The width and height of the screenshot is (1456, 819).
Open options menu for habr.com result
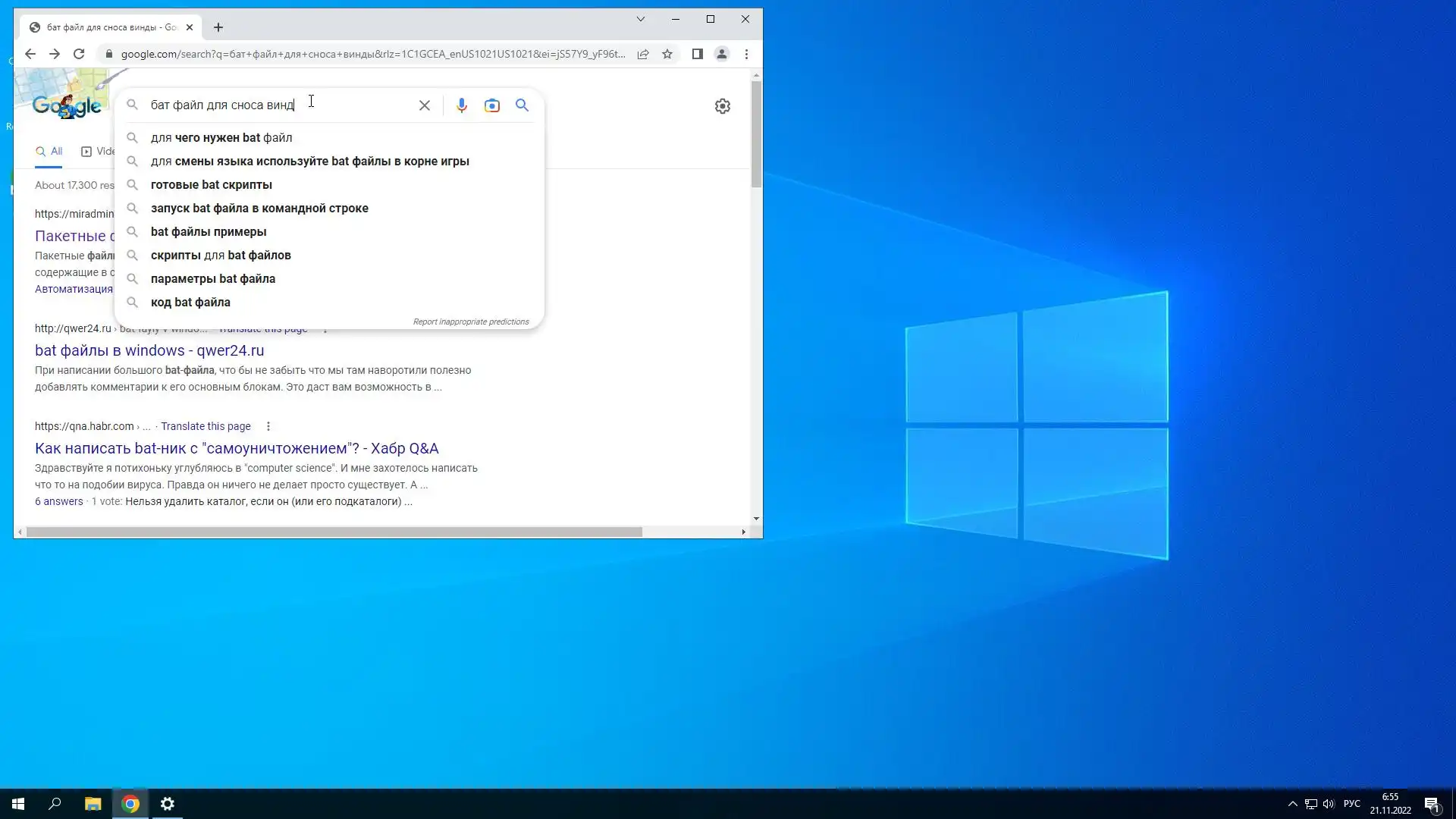coord(268,426)
